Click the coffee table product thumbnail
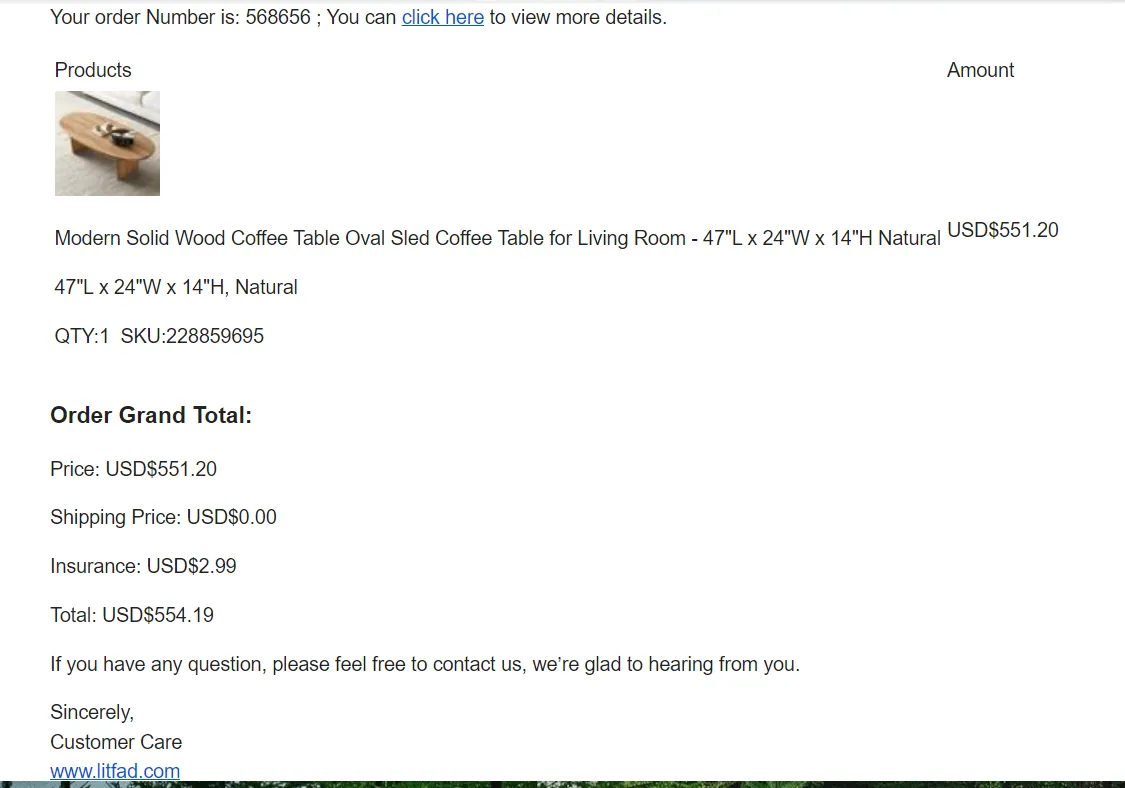The image size is (1125, 788). pos(107,143)
